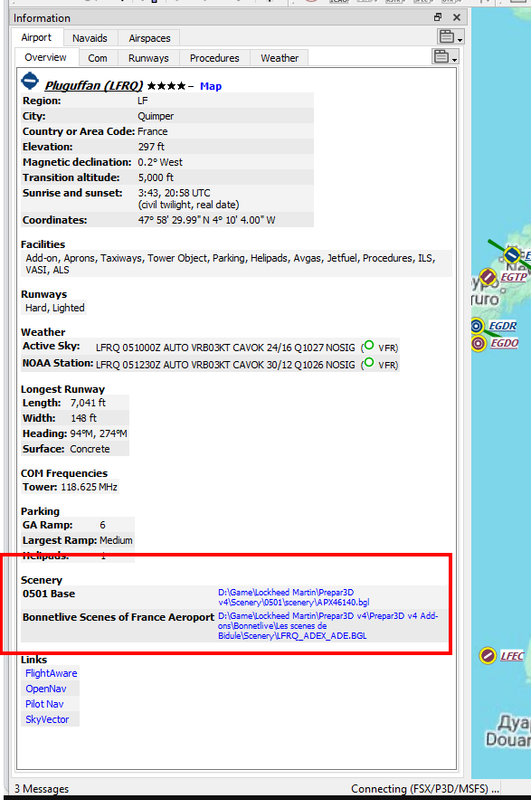The width and height of the screenshot is (531, 800).
Task: Click the Connecting (FSX/P3D/MSFS) status text
Action: point(425,789)
